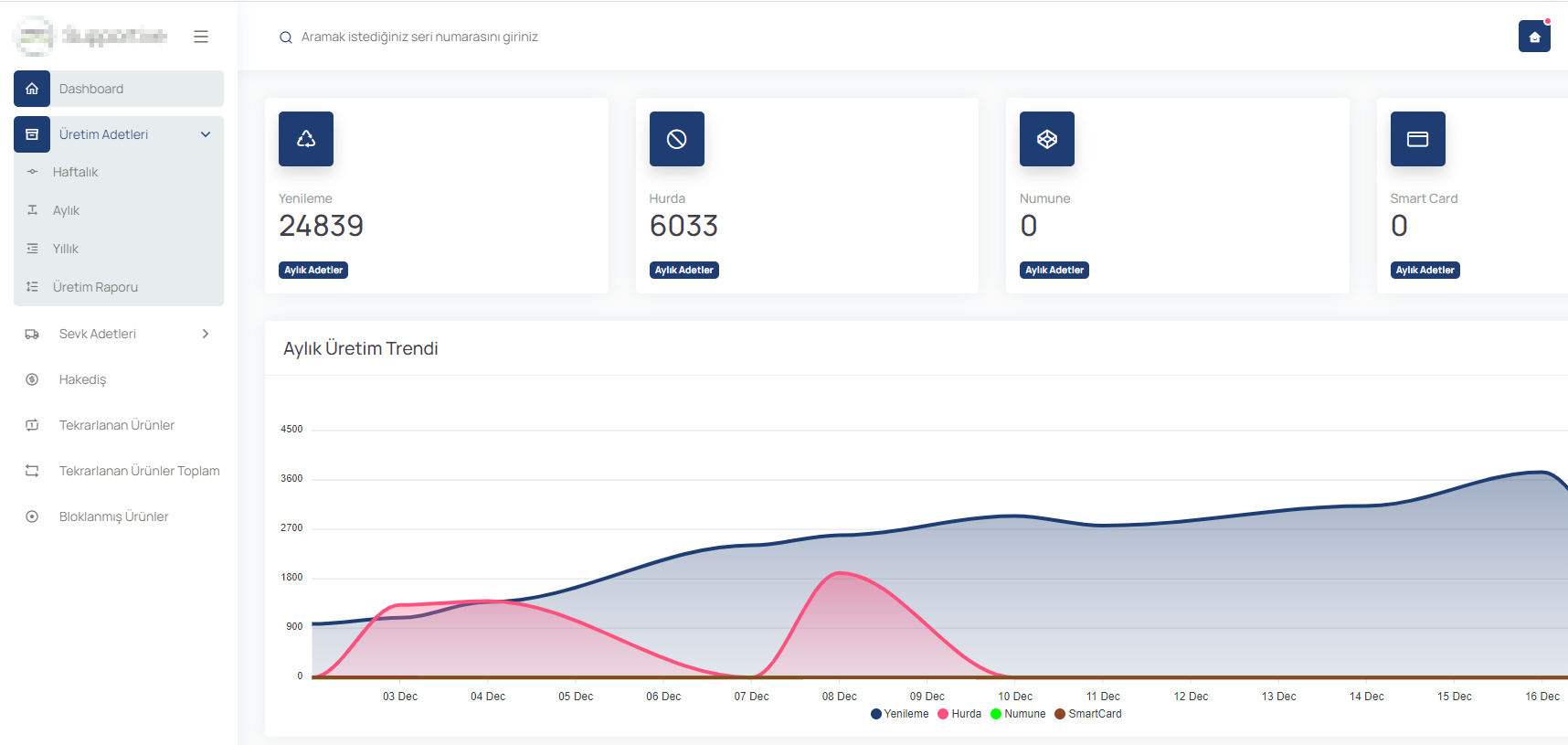Click the Yenileme recycle icon
The width and height of the screenshot is (1568, 745).
pyautogui.click(x=306, y=139)
